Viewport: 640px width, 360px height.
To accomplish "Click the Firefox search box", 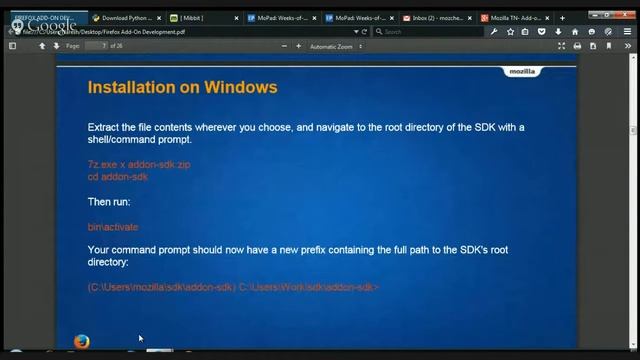I will click(429, 31).
